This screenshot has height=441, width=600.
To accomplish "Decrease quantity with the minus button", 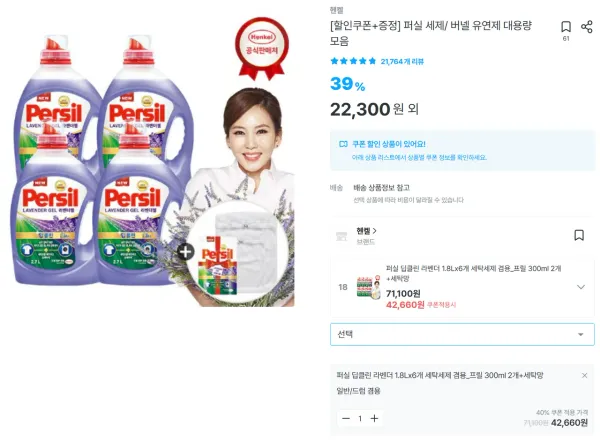I will click(346, 418).
